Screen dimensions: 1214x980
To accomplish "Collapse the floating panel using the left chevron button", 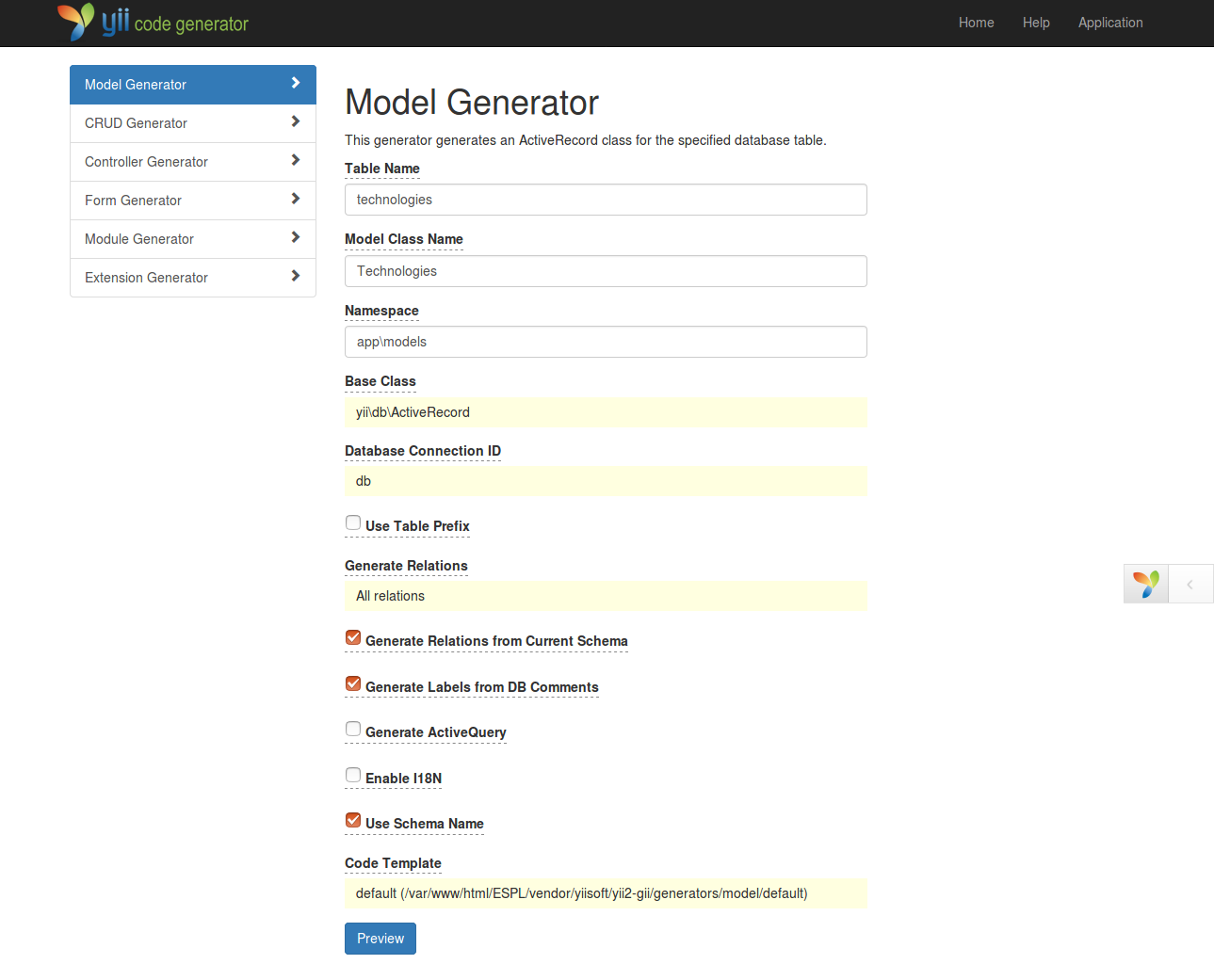I will click(1190, 584).
